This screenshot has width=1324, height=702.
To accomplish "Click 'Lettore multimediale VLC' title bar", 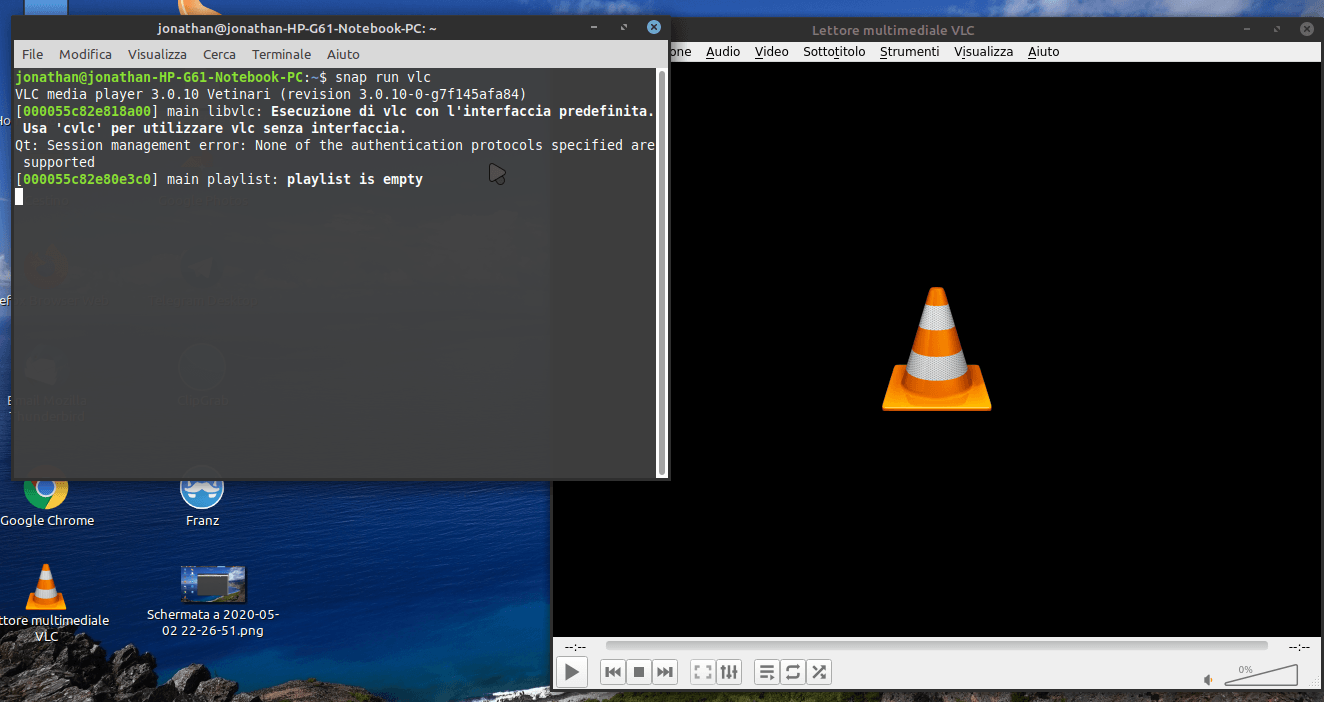I will 895,31.
